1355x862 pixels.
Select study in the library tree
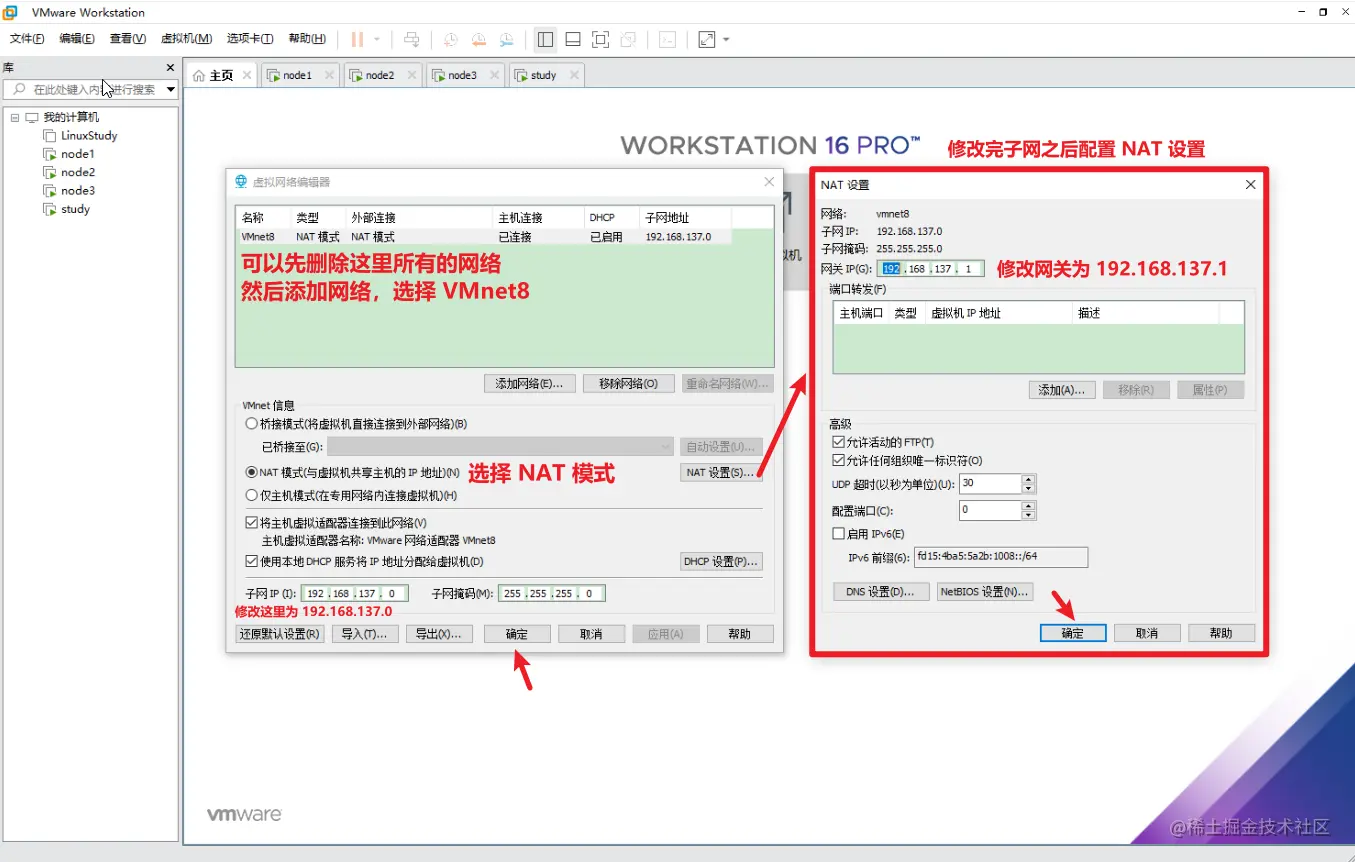tap(75, 209)
